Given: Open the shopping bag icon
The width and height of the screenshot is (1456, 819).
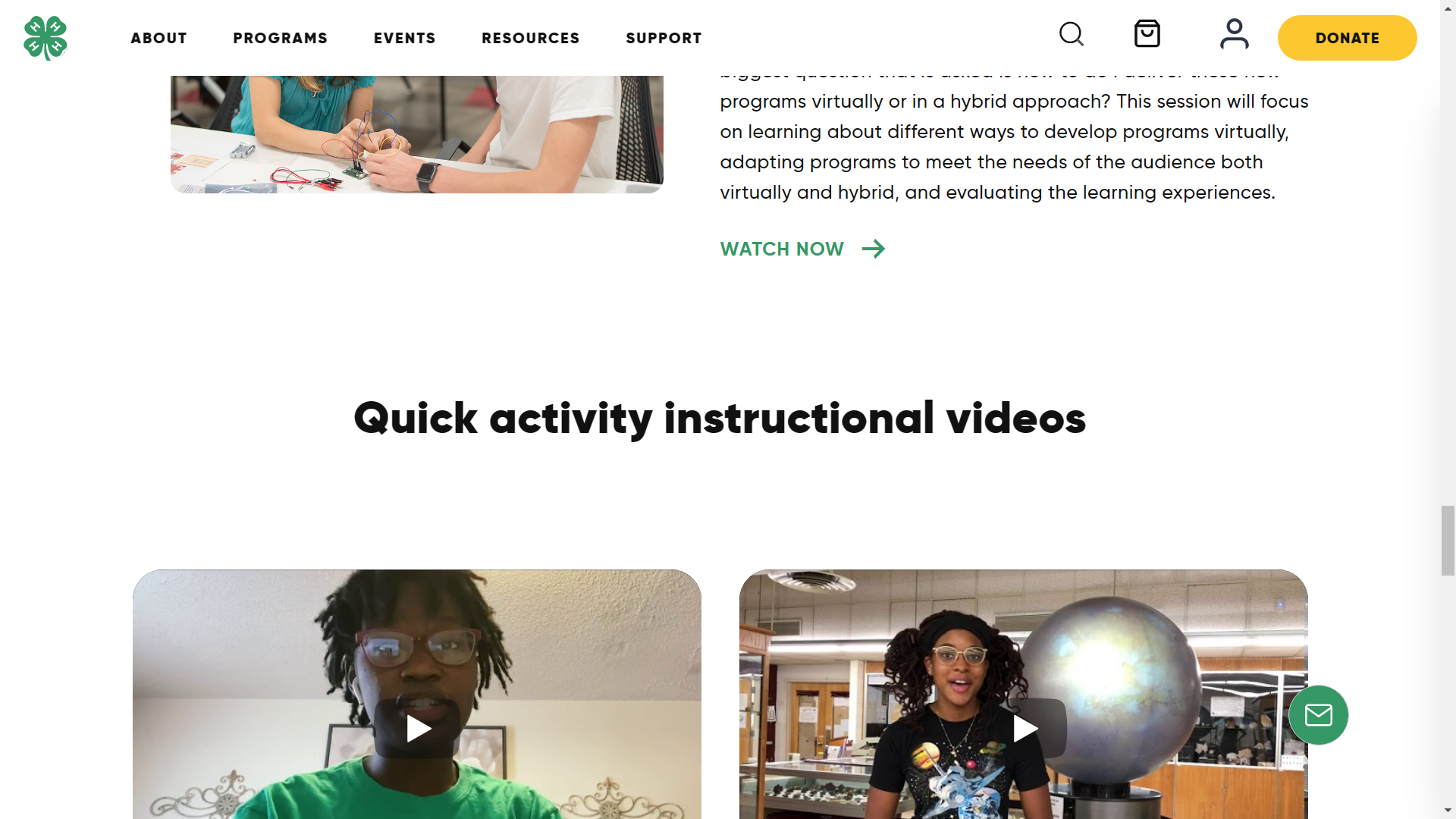Looking at the screenshot, I should pos(1147,34).
